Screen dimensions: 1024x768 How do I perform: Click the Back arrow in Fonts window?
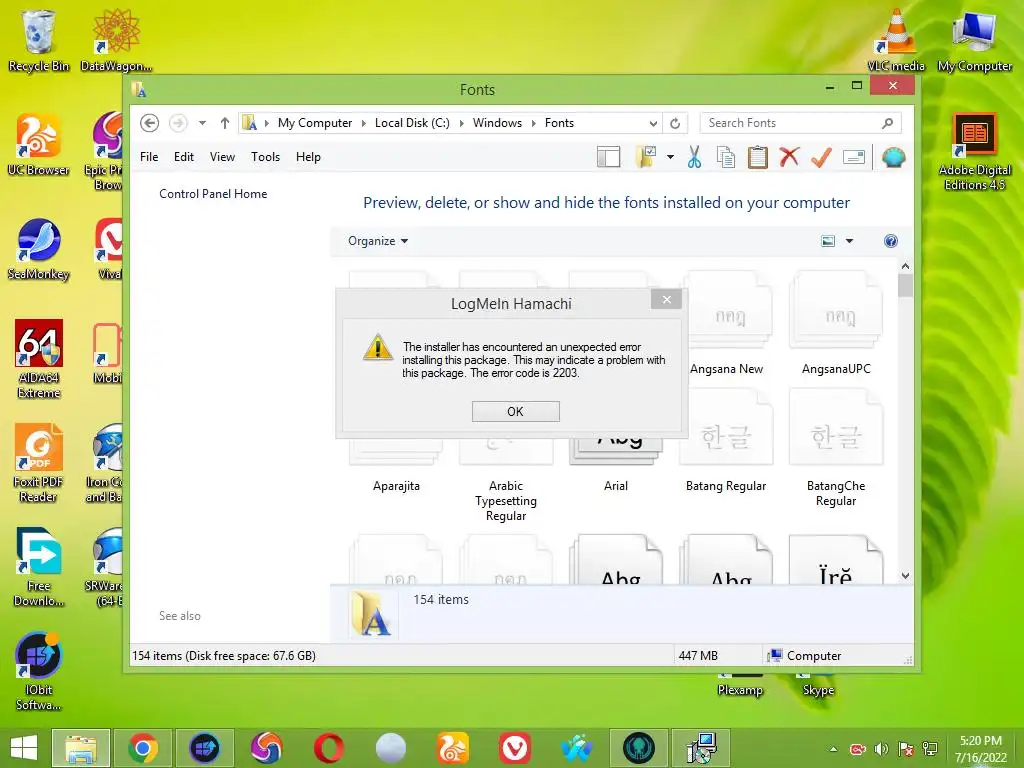(150, 123)
